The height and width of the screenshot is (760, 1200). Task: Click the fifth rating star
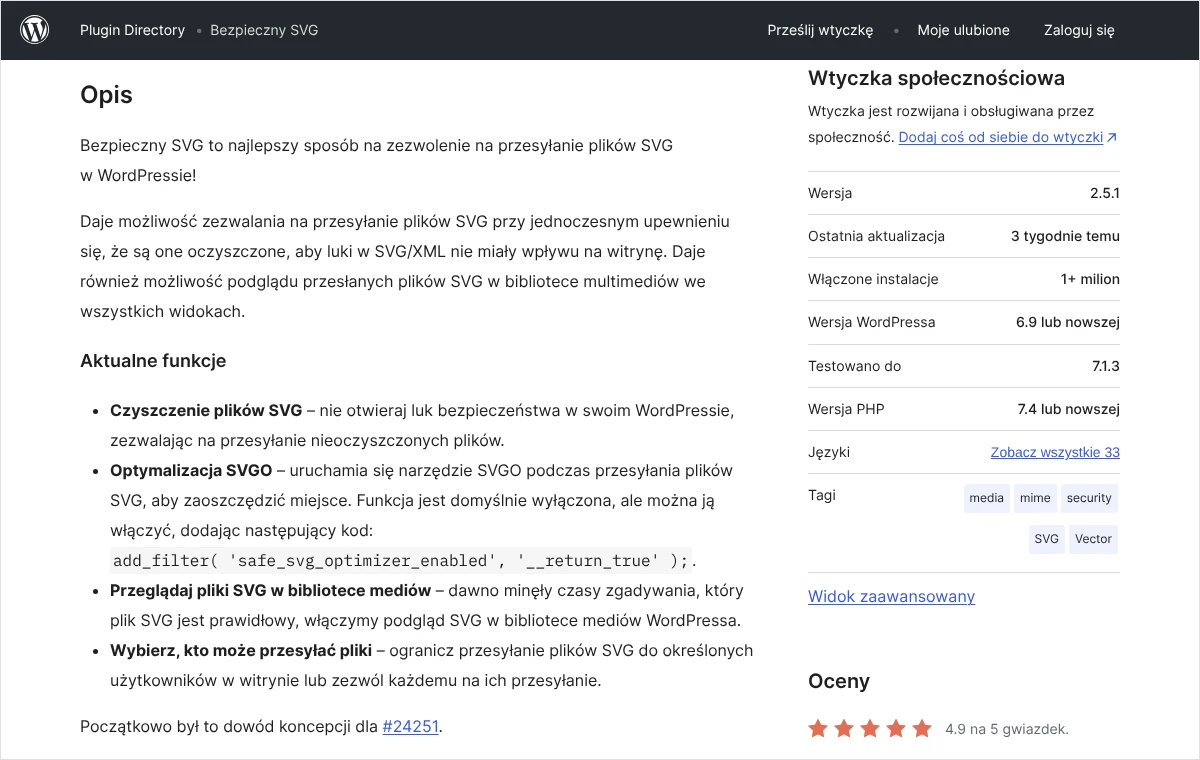tap(922, 728)
